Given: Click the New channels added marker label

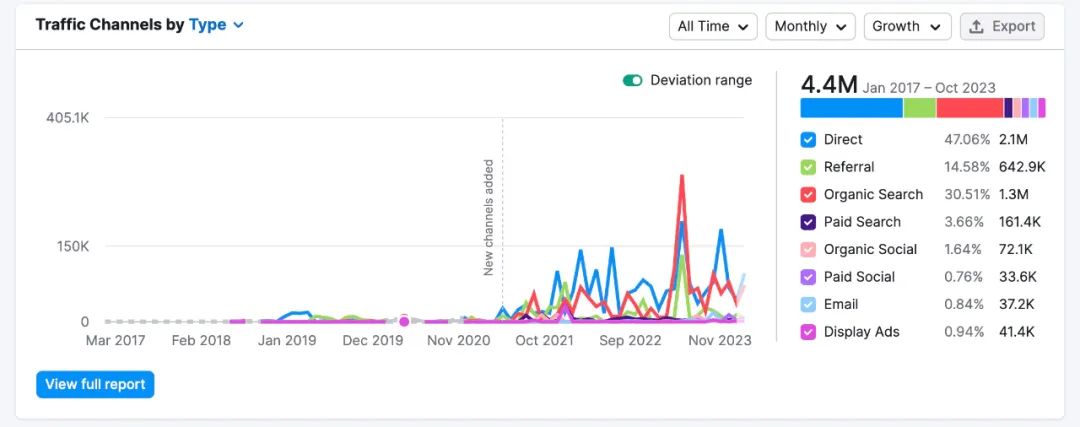Looking at the screenshot, I should coord(488,218).
